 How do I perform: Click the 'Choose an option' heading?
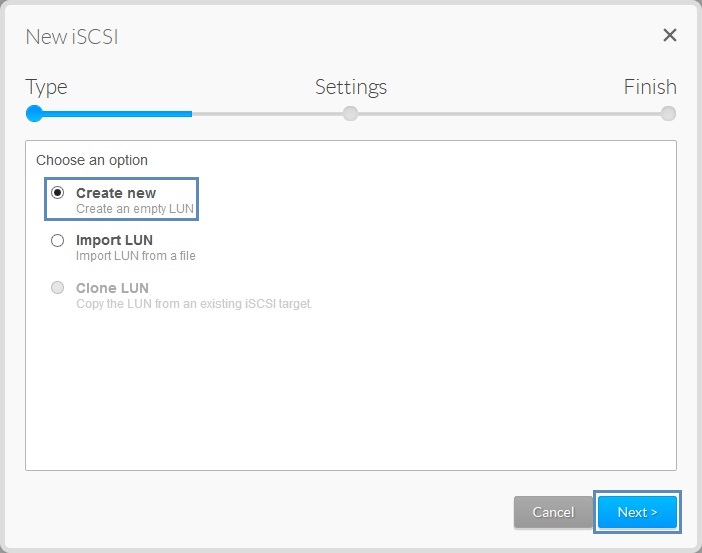92,160
